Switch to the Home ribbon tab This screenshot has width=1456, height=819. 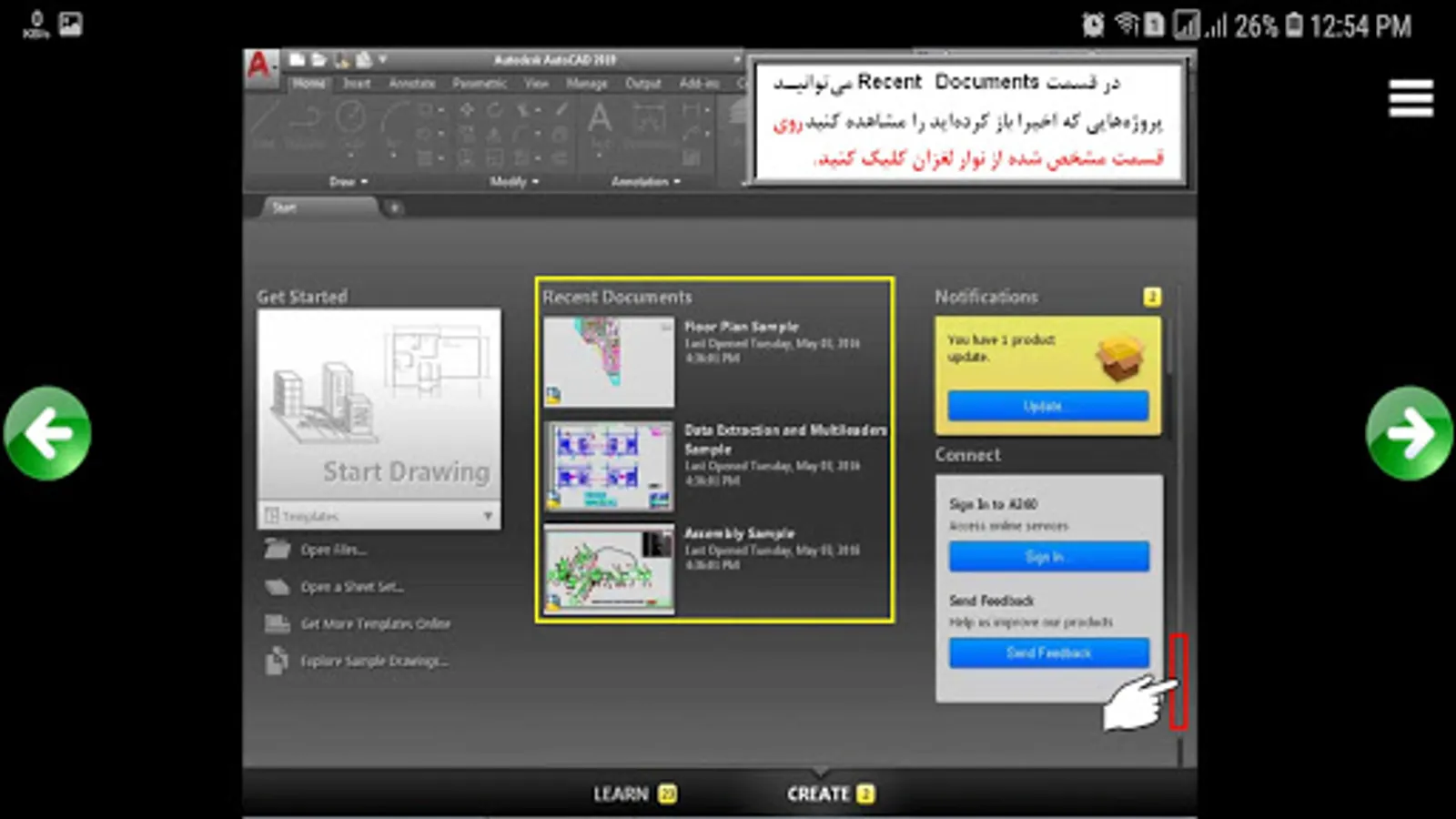pos(309,84)
